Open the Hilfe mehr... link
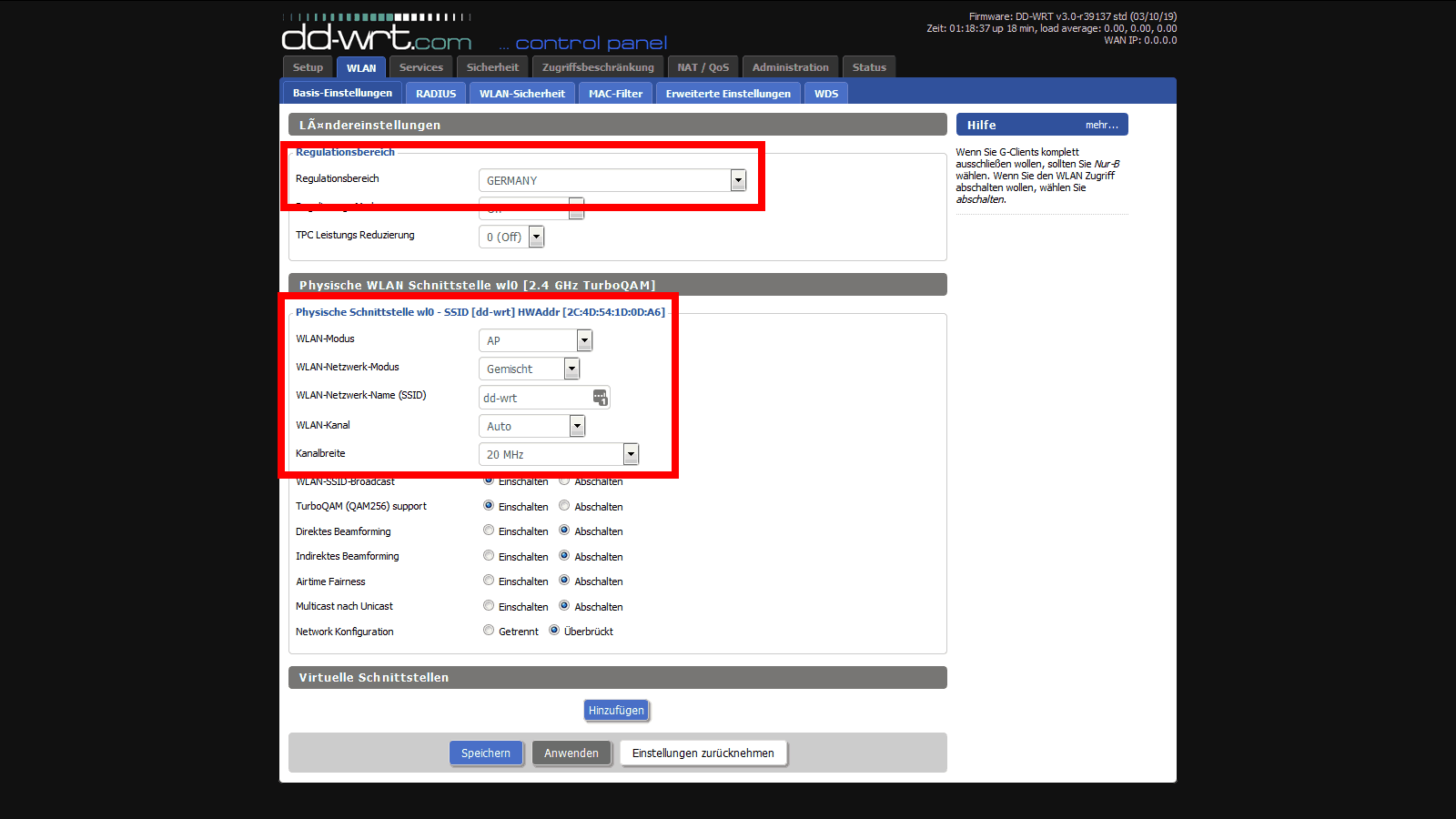The height and width of the screenshot is (819, 1456). (1101, 125)
